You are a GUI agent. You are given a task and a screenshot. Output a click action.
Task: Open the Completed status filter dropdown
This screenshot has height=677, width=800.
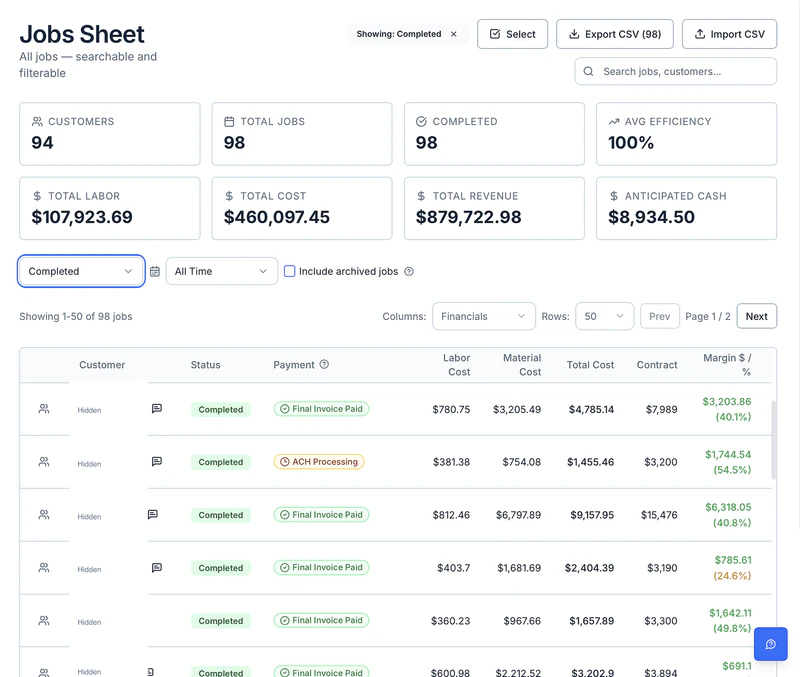tap(81, 271)
